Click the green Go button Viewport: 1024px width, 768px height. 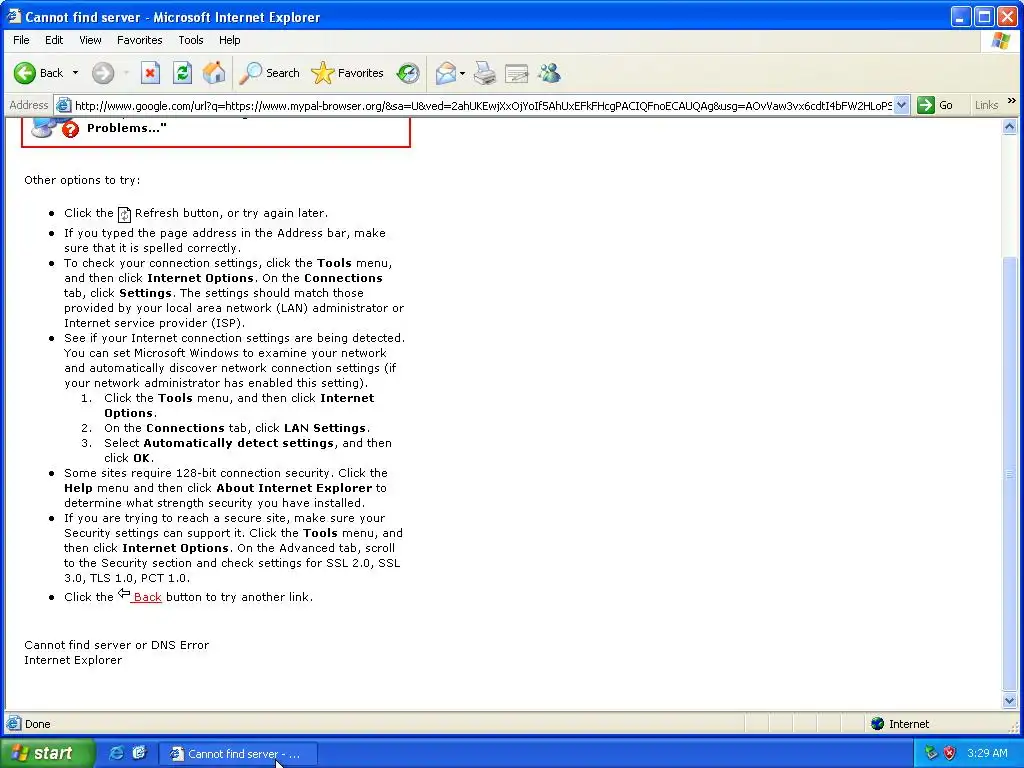(936, 105)
